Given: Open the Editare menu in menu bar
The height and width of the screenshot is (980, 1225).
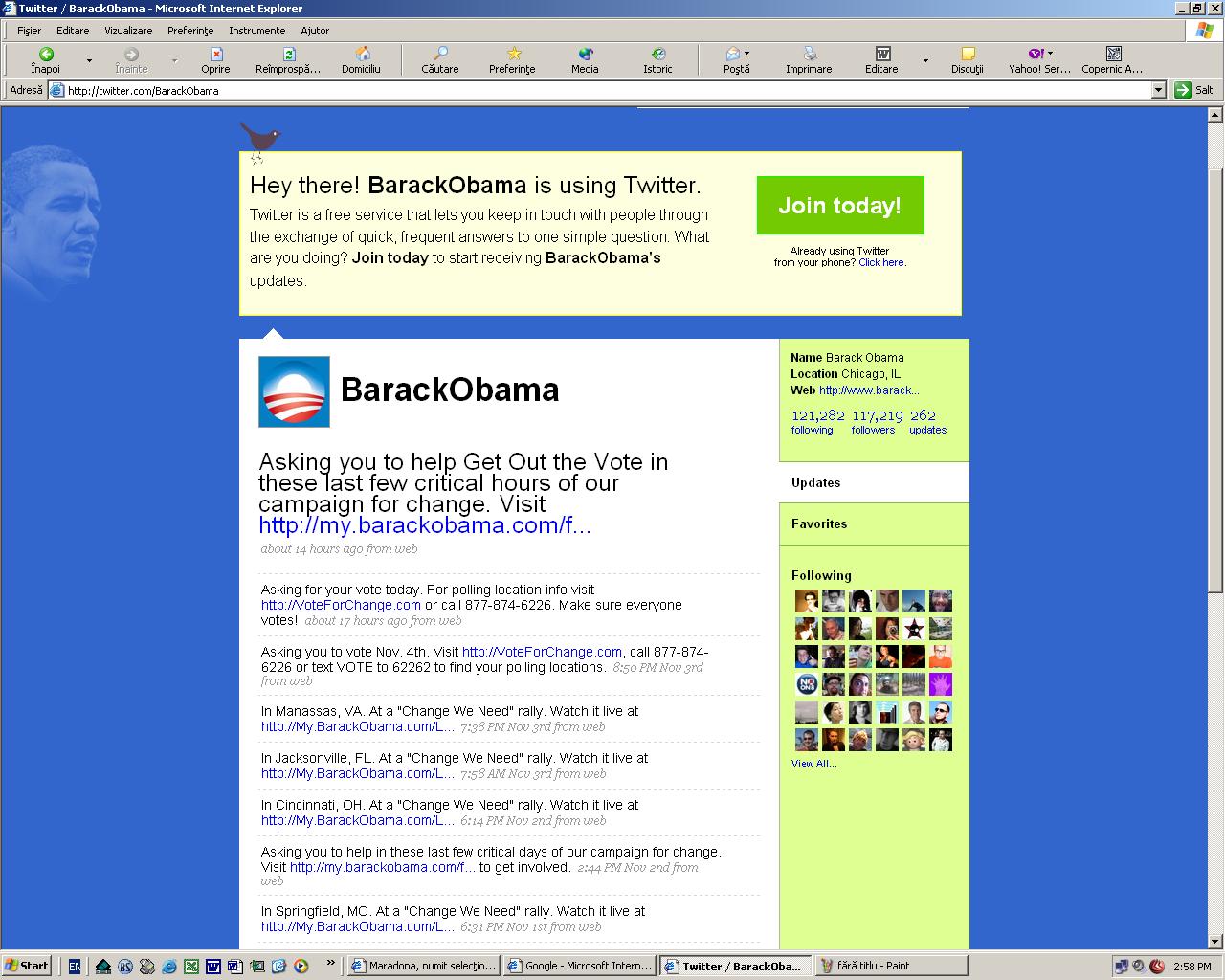Looking at the screenshot, I should [x=73, y=31].
